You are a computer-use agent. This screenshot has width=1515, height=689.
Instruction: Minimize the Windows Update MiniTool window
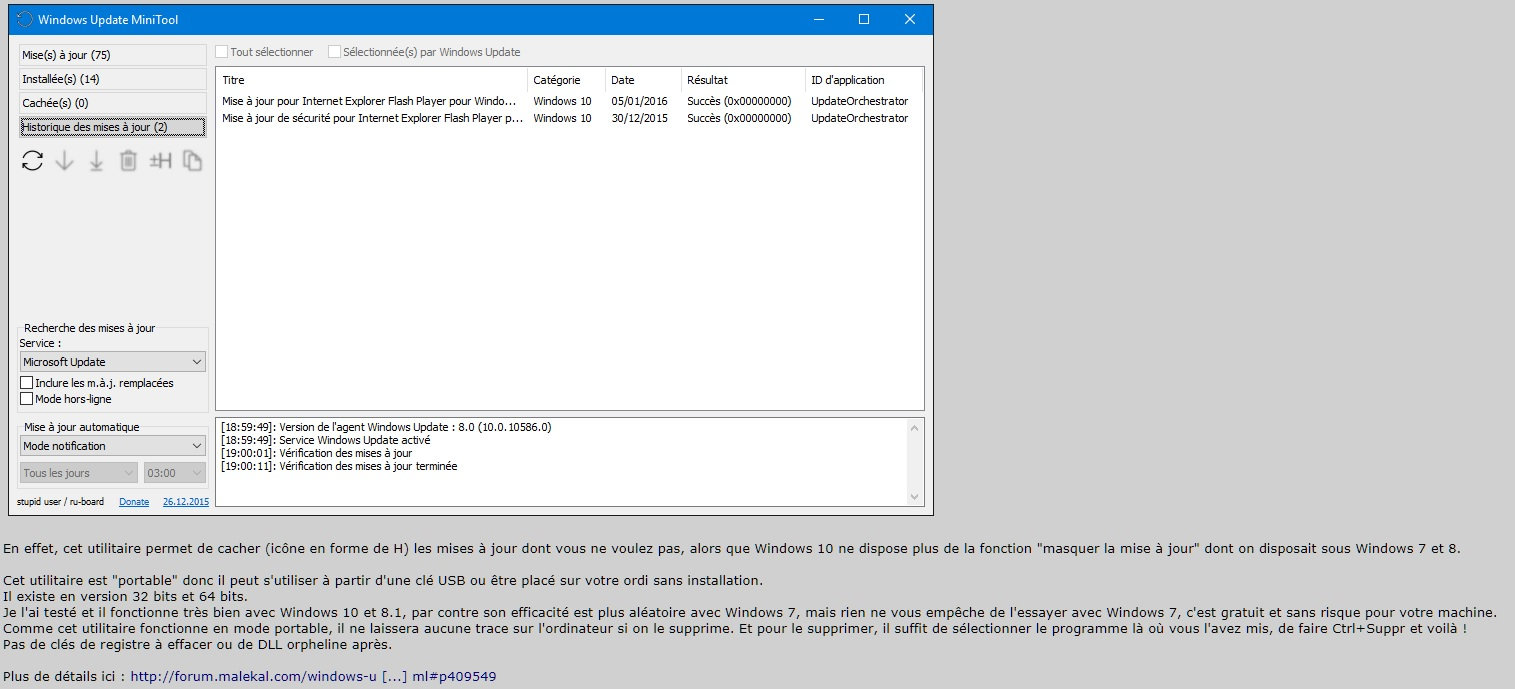818,19
